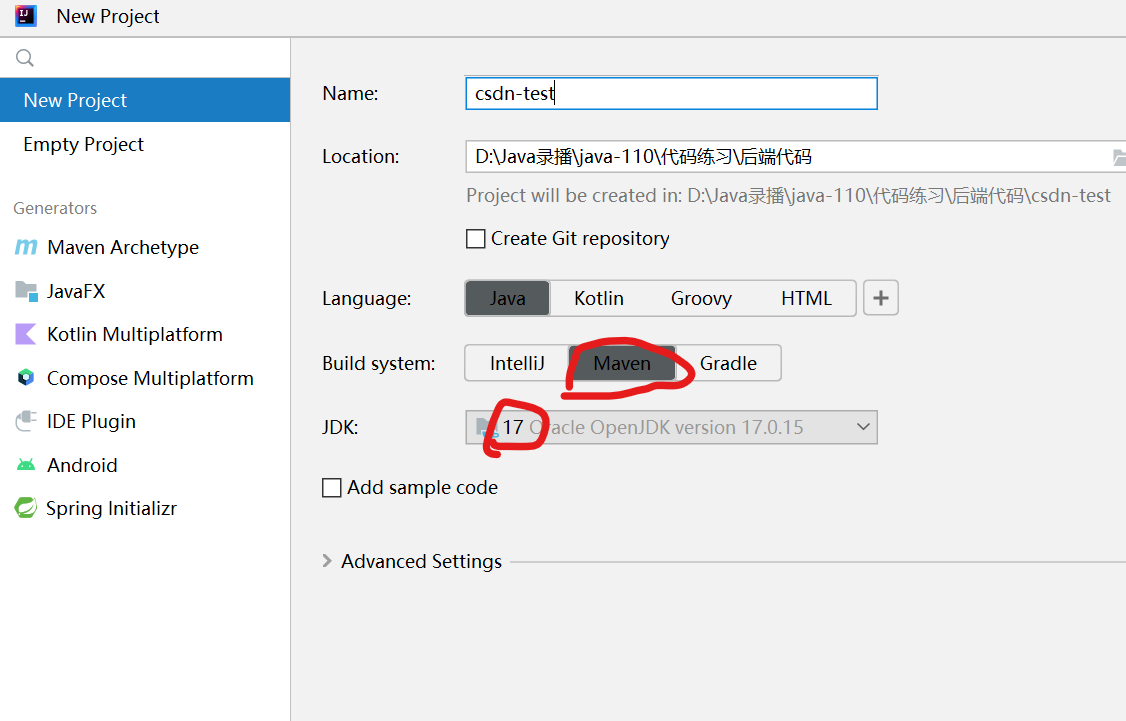Select New Project in the sidebar
This screenshot has width=1126, height=721.
click(145, 100)
